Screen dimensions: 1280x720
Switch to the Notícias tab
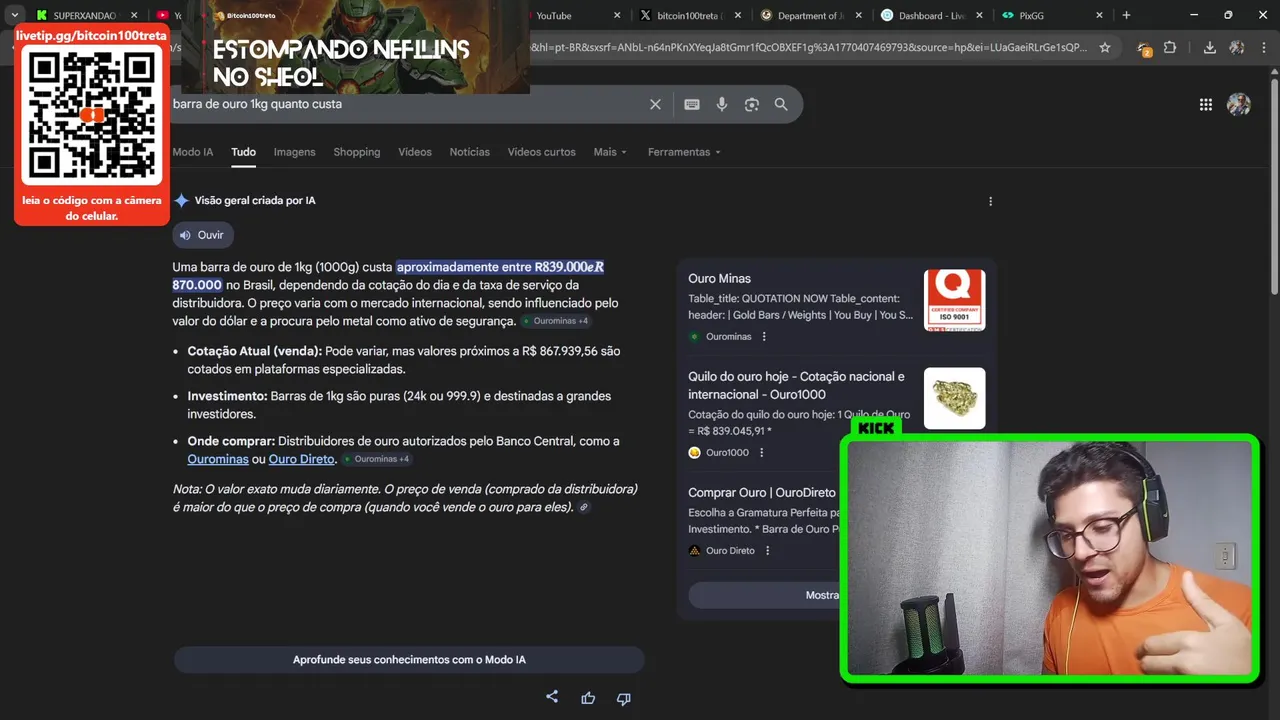470,152
